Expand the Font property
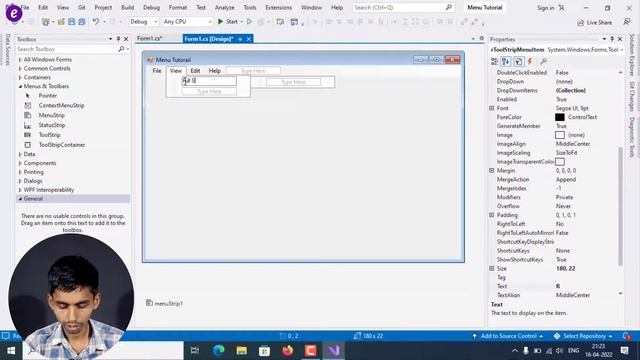The image size is (640, 360). click(x=491, y=108)
